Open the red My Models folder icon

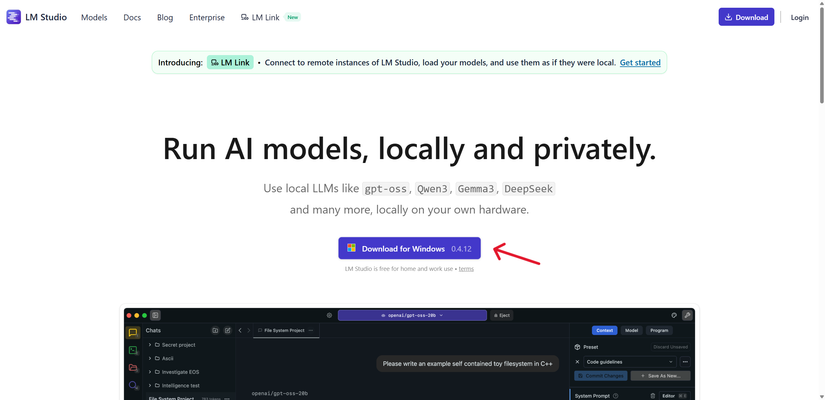133,367
